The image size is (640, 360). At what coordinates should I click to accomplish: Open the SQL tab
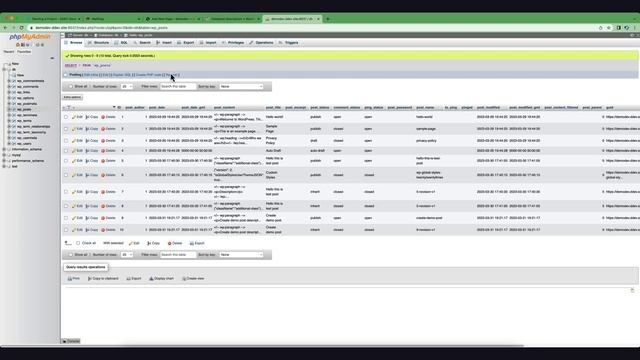click(122, 43)
